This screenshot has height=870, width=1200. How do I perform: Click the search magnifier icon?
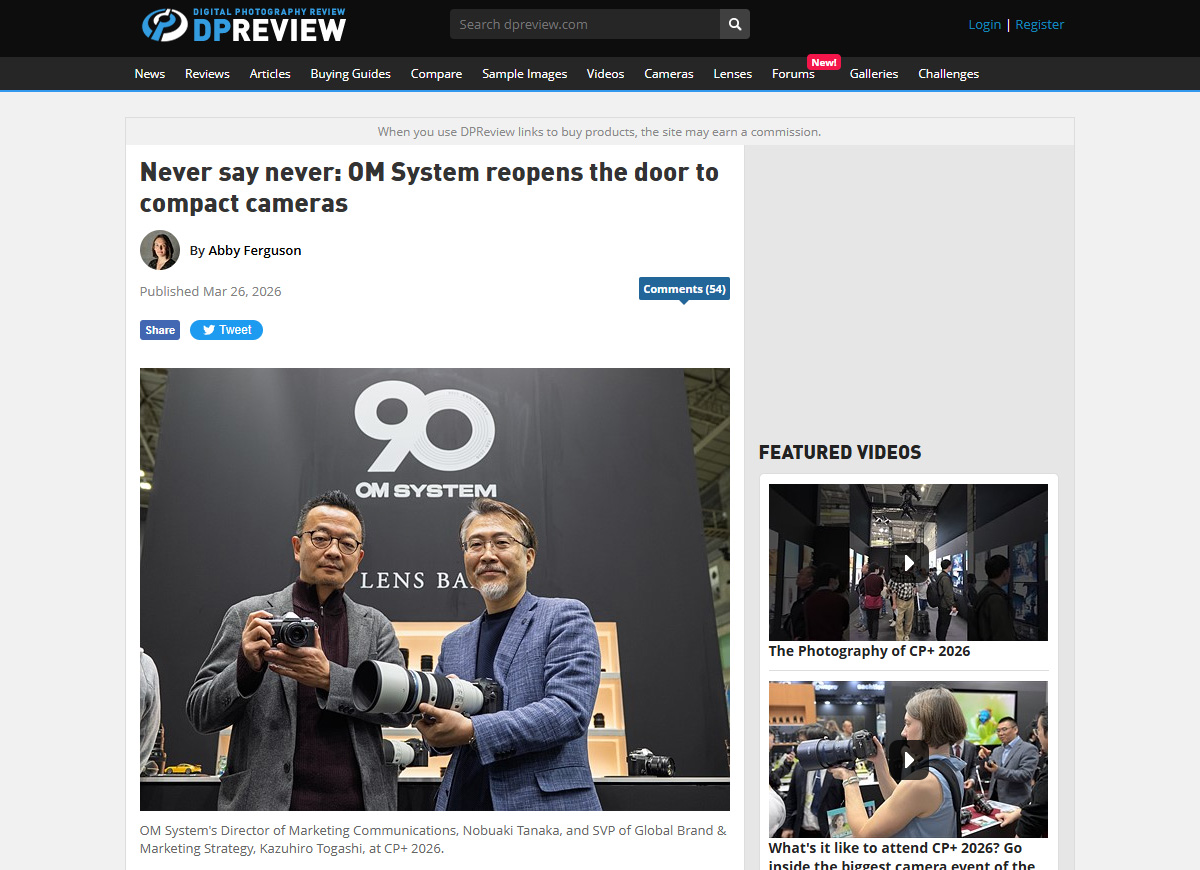point(735,24)
